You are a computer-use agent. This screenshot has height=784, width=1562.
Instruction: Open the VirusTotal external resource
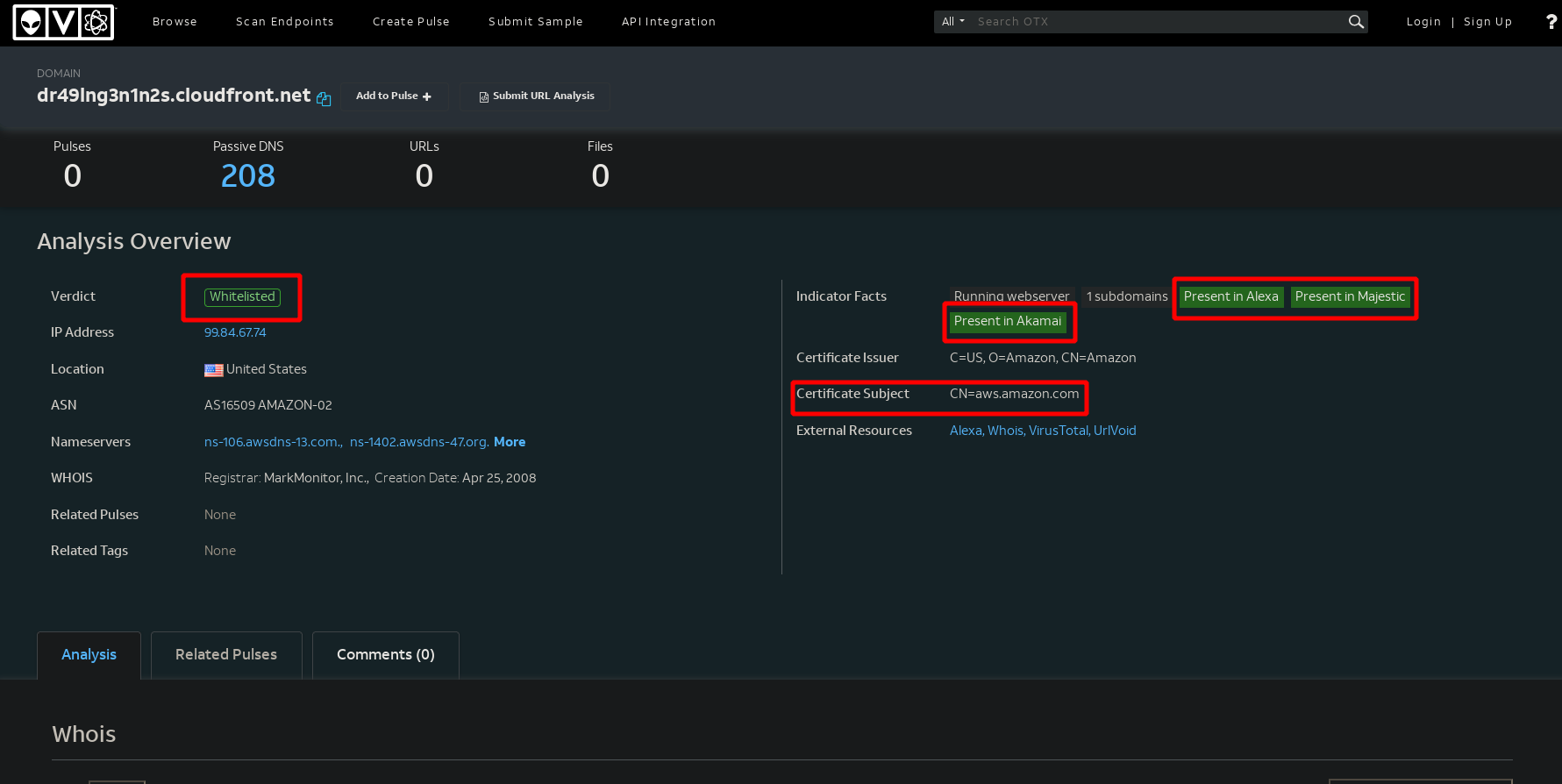click(1059, 431)
